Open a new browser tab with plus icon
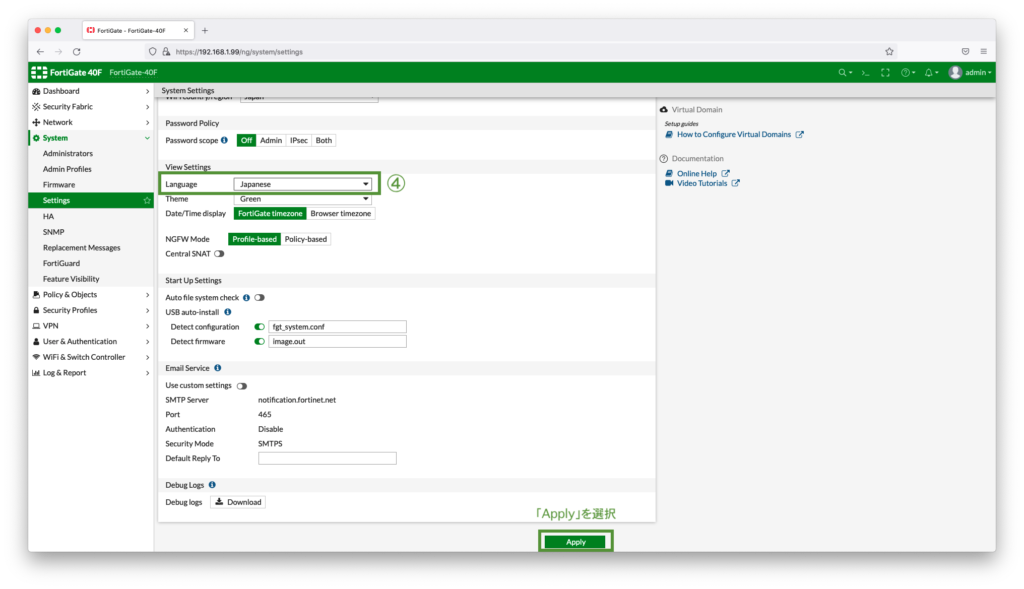1024x589 pixels. [205, 30]
